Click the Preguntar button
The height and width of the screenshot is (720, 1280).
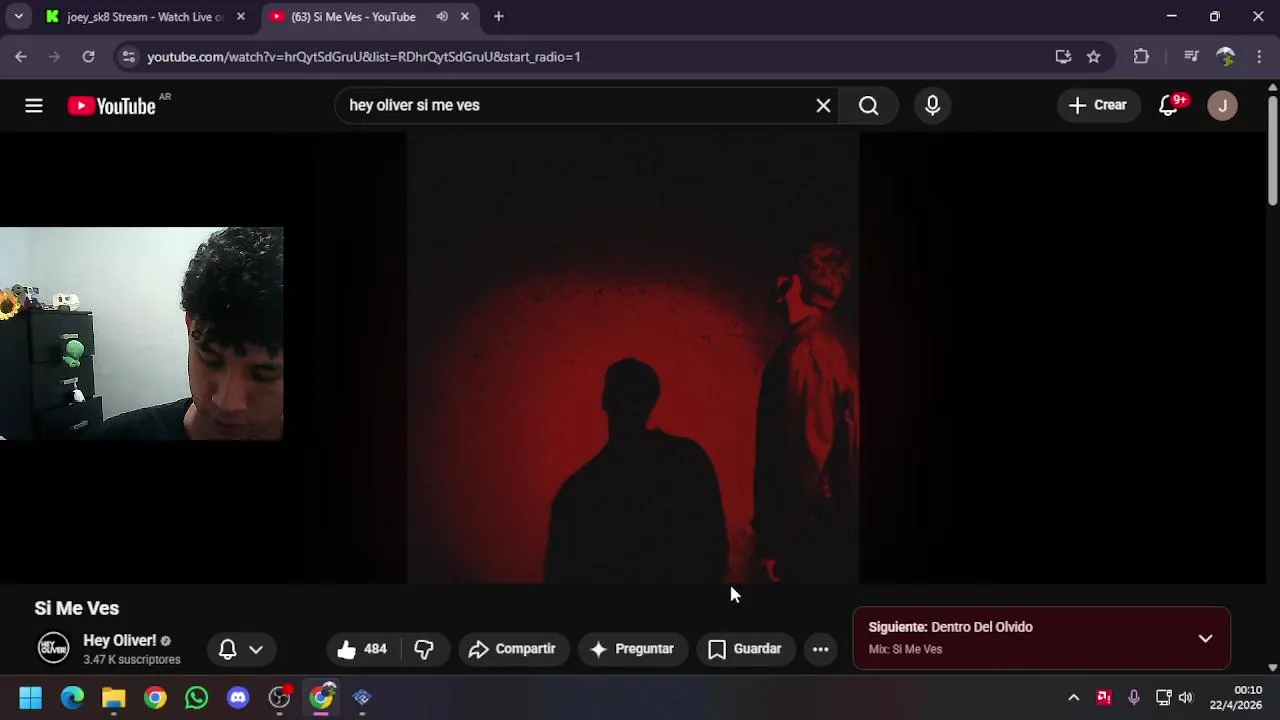633,649
